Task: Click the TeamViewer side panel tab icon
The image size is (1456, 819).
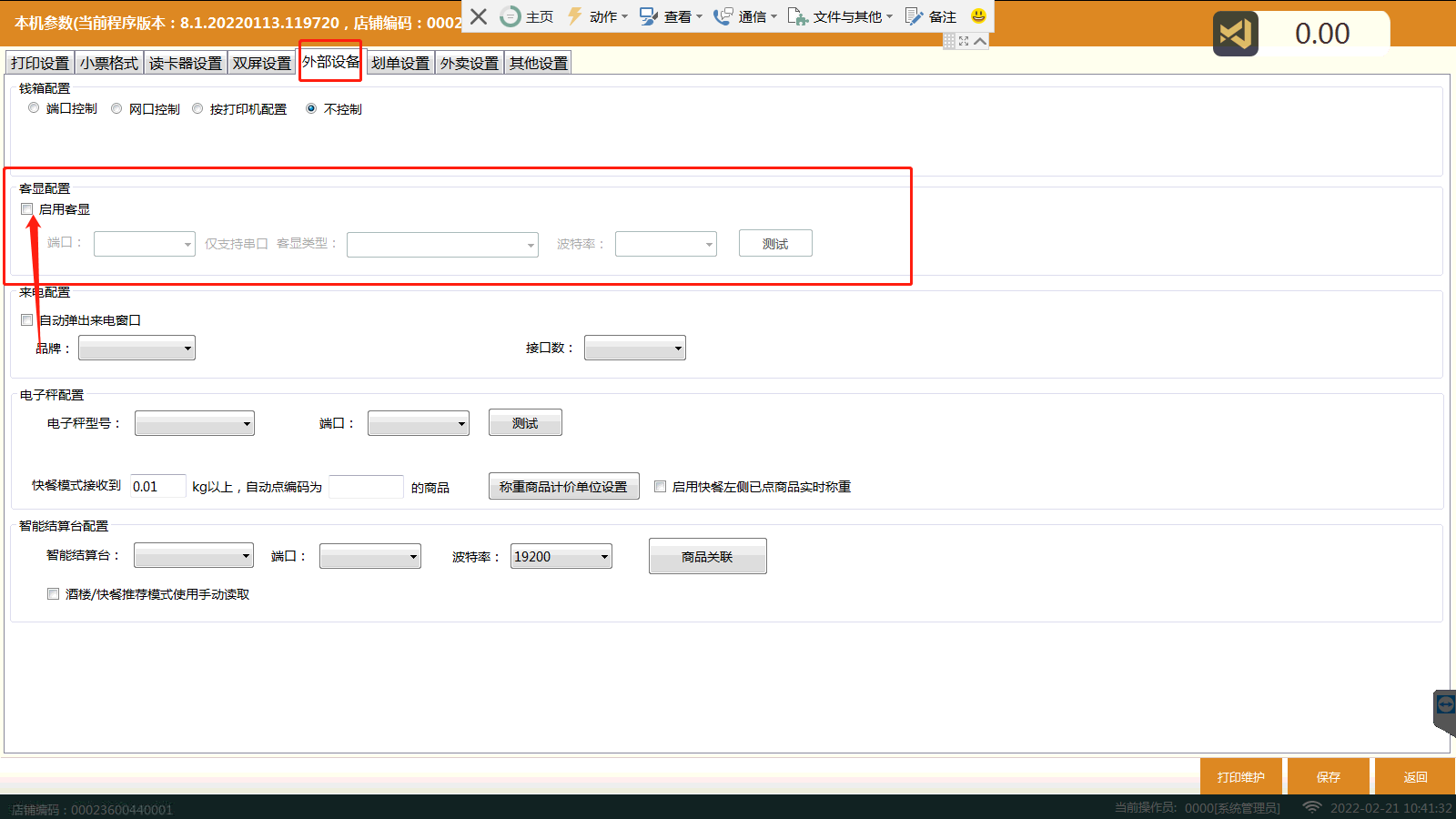Action: 1445,705
